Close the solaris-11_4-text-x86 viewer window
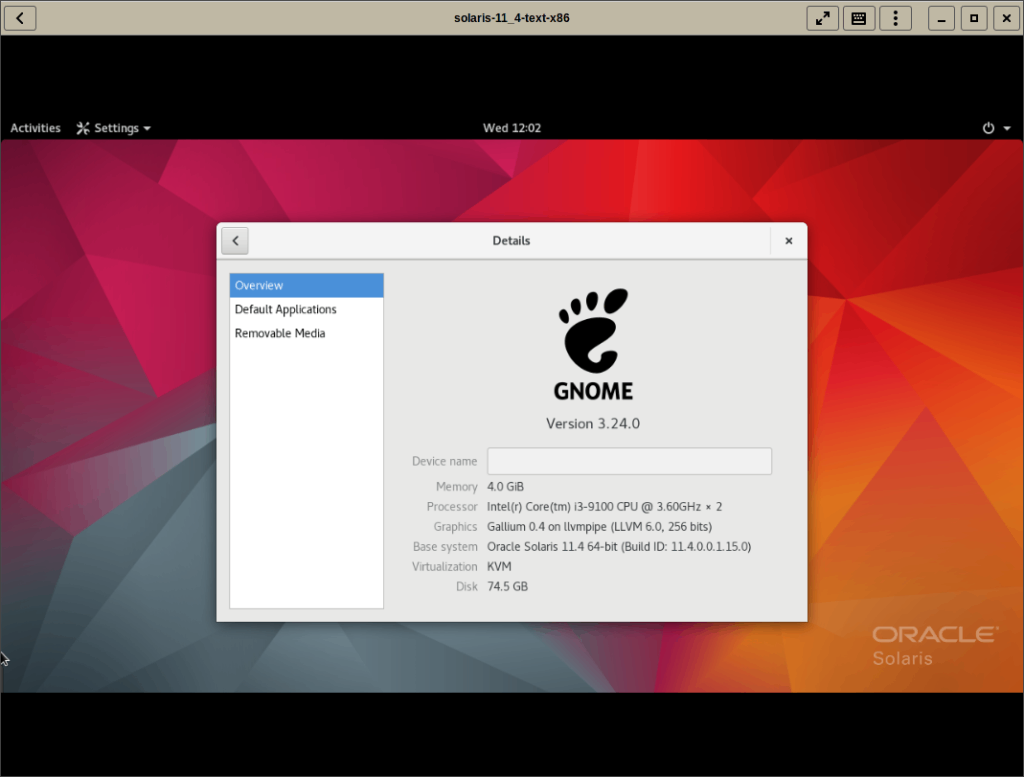Image resolution: width=1024 pixels, height=777 pixels. click(x=1006, y=18)
